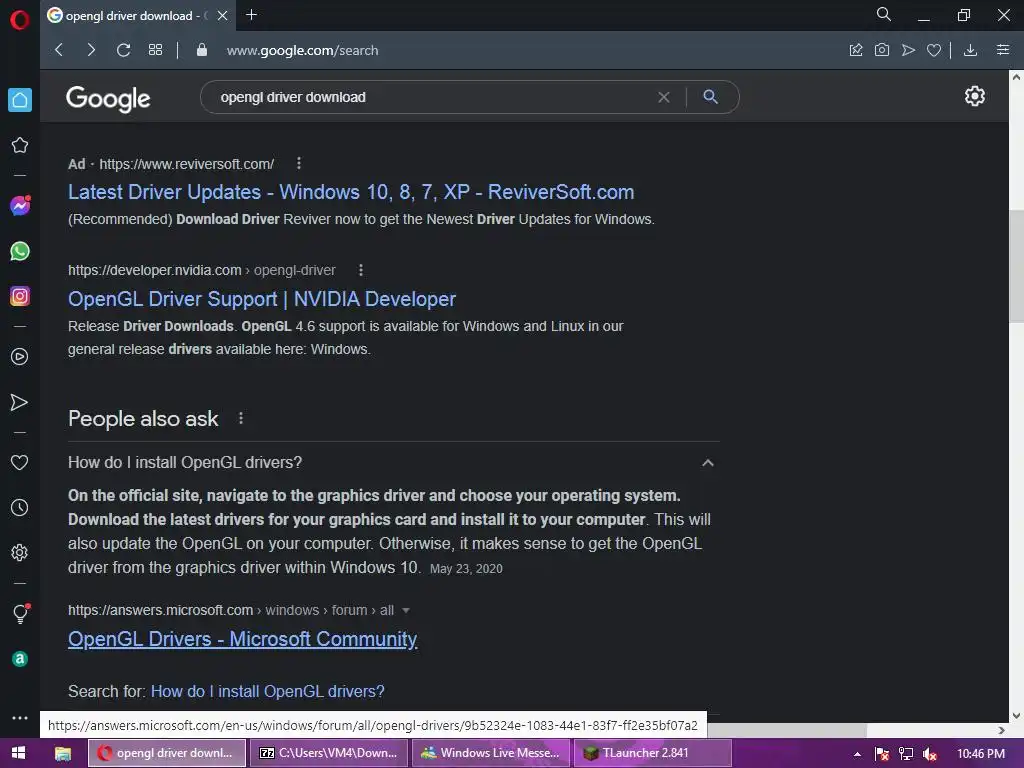This screenshot has height=768, width=1024.
Task: Open Action Center flag tray icon
Action: click(882, 754)
